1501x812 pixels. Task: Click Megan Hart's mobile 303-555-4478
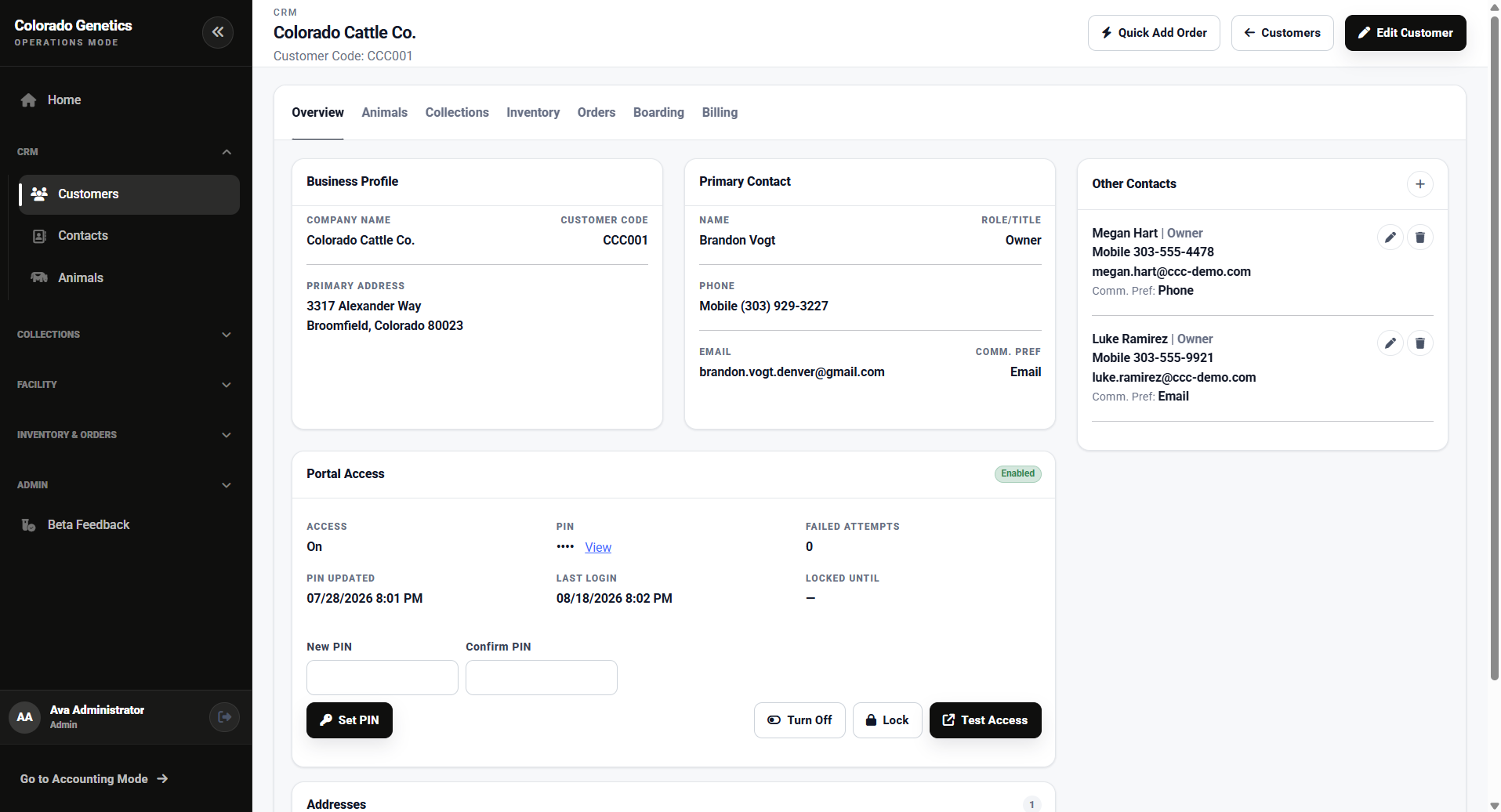click(1153, 252)
